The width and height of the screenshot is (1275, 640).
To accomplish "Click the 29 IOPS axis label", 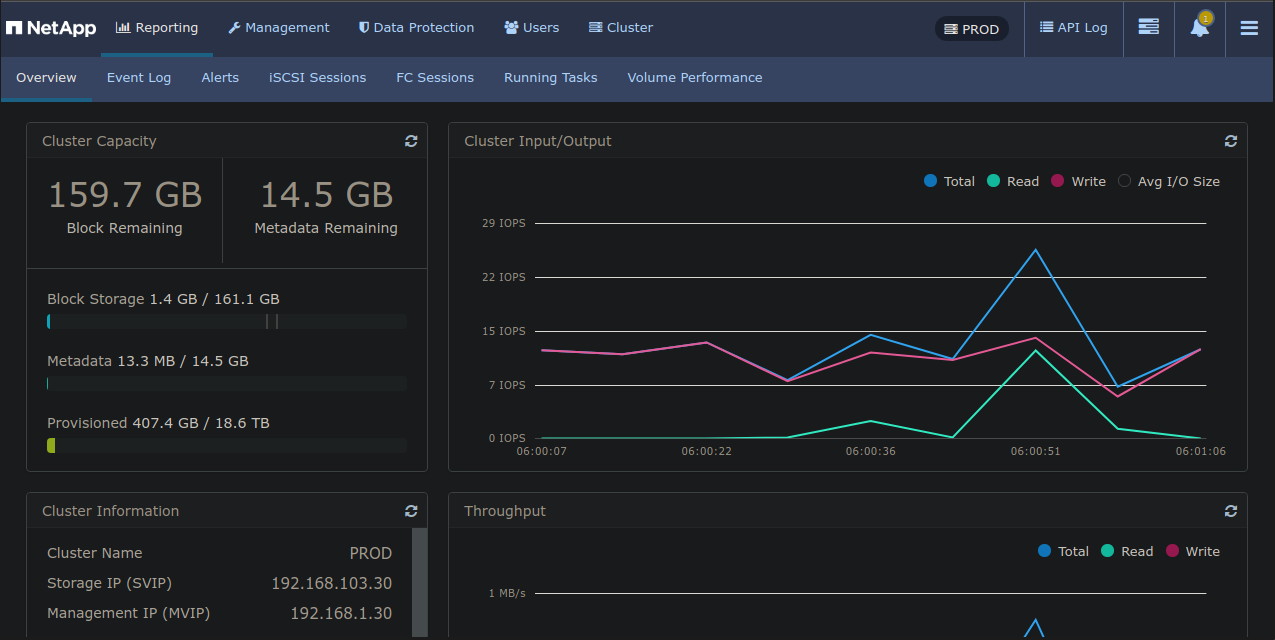I will (504, 223).
